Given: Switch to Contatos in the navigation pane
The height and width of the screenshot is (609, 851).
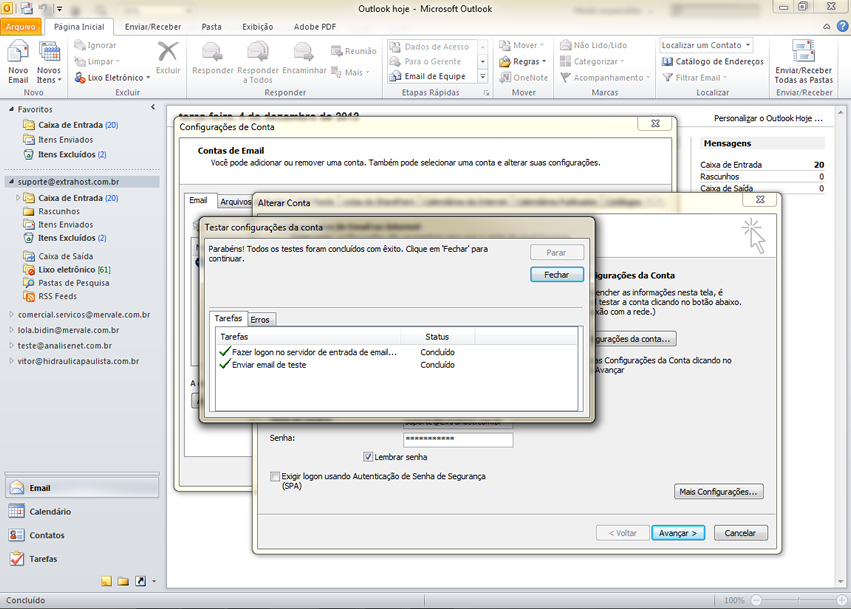Looking at the screenshot, I should 82,535.
